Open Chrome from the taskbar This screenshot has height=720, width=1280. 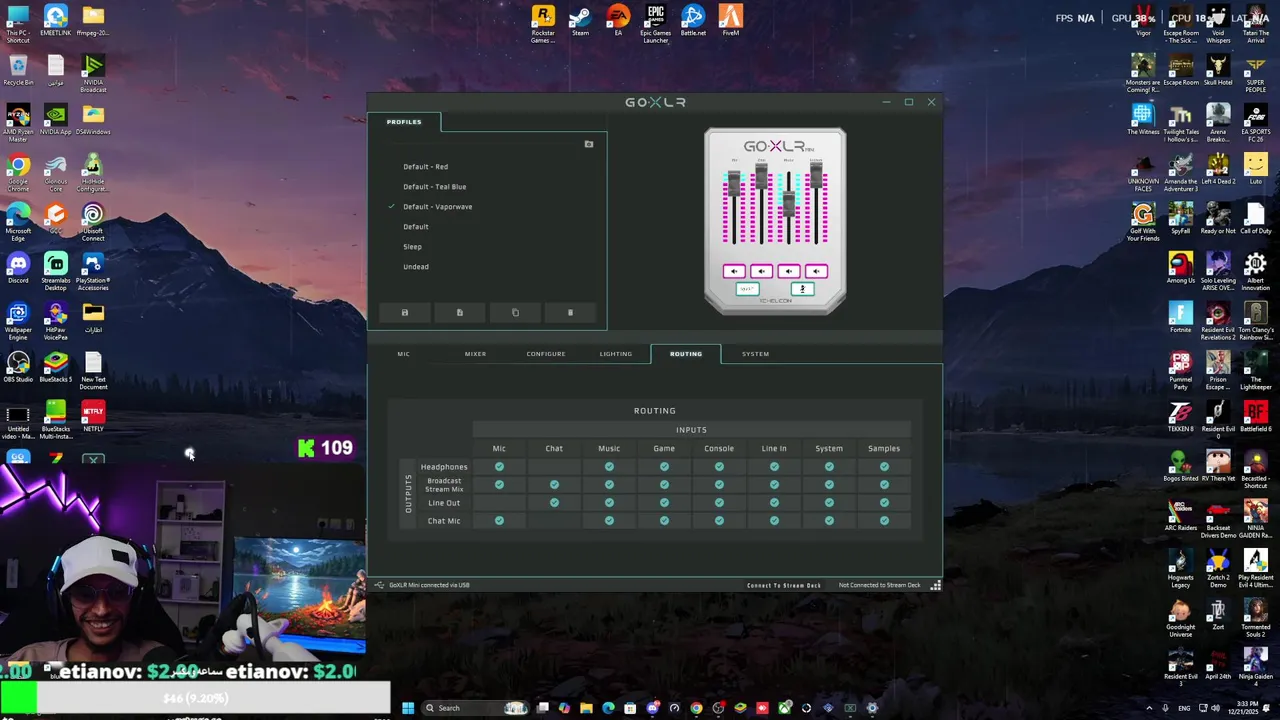696,708
